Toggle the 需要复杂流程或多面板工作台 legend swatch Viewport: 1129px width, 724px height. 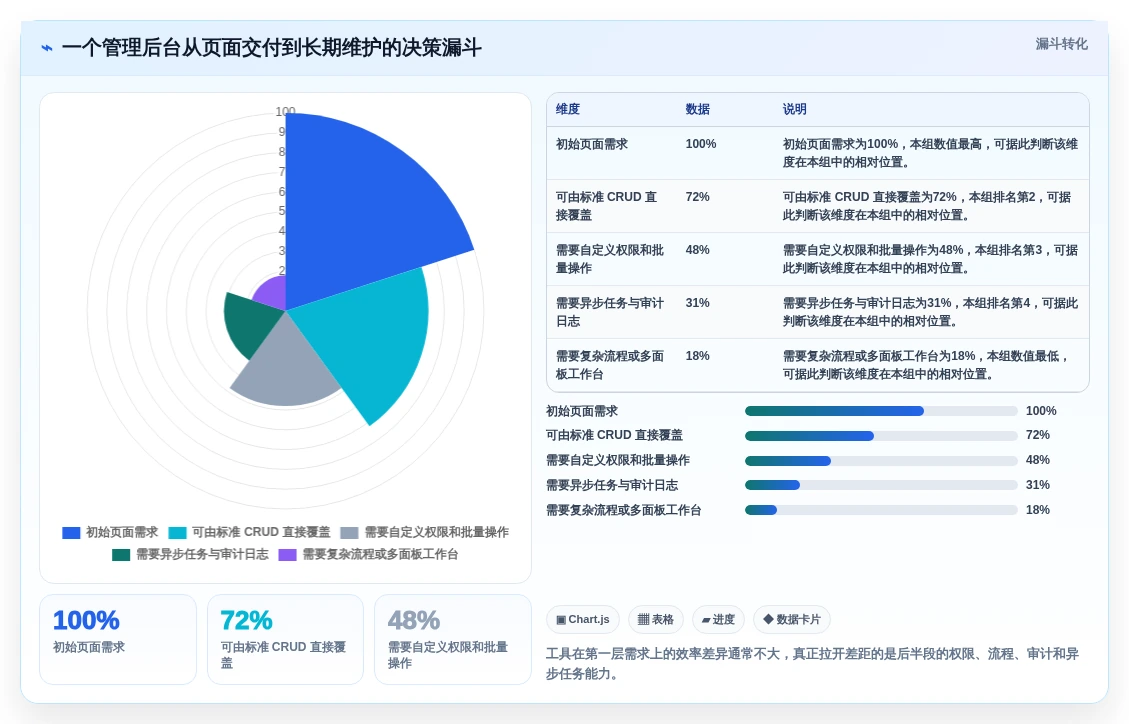(x=287, y=555)
